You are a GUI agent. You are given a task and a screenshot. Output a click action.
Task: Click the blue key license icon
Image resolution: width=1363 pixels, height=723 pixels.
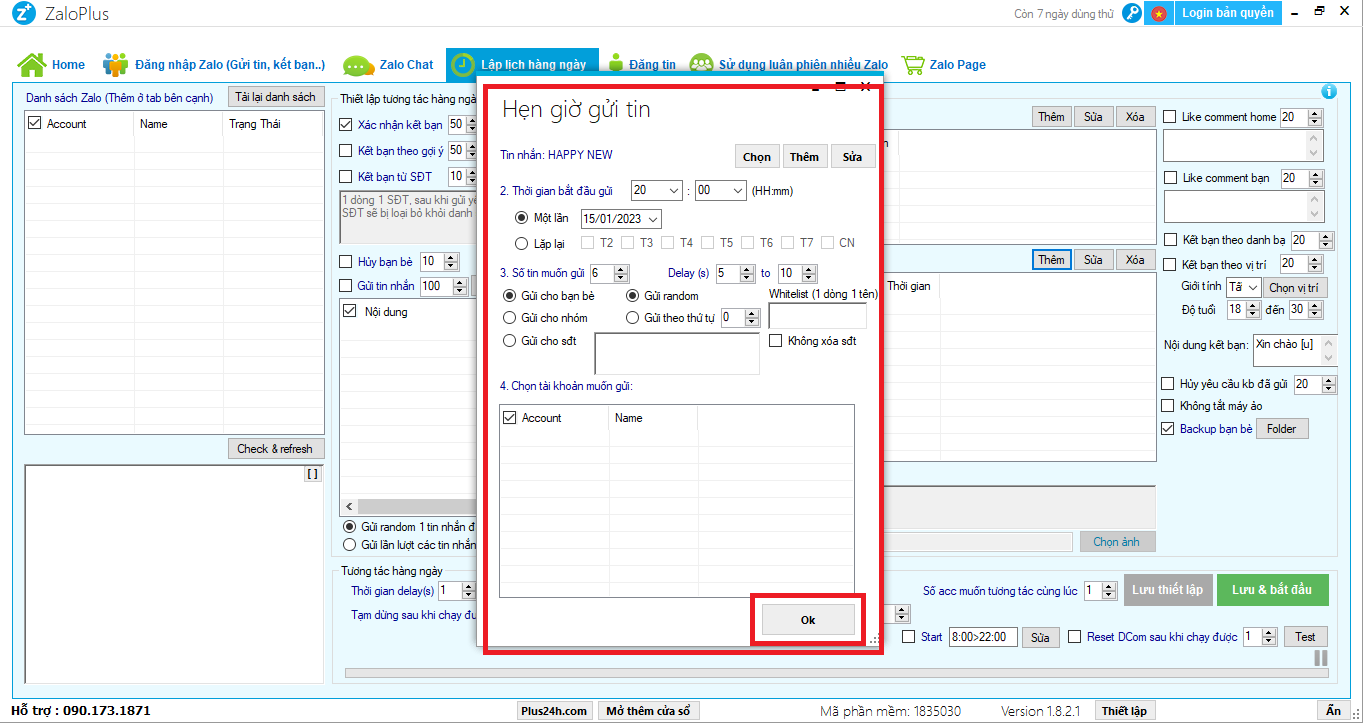(1132, 14)
